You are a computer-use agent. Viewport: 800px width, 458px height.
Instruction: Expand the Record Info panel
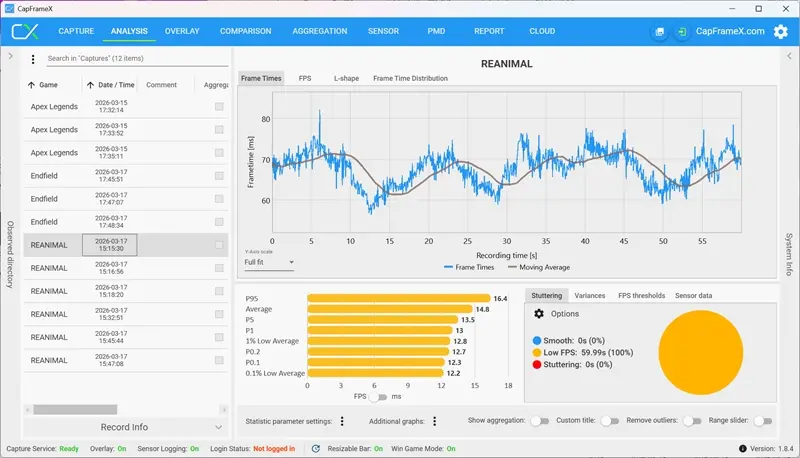point(125,427)
